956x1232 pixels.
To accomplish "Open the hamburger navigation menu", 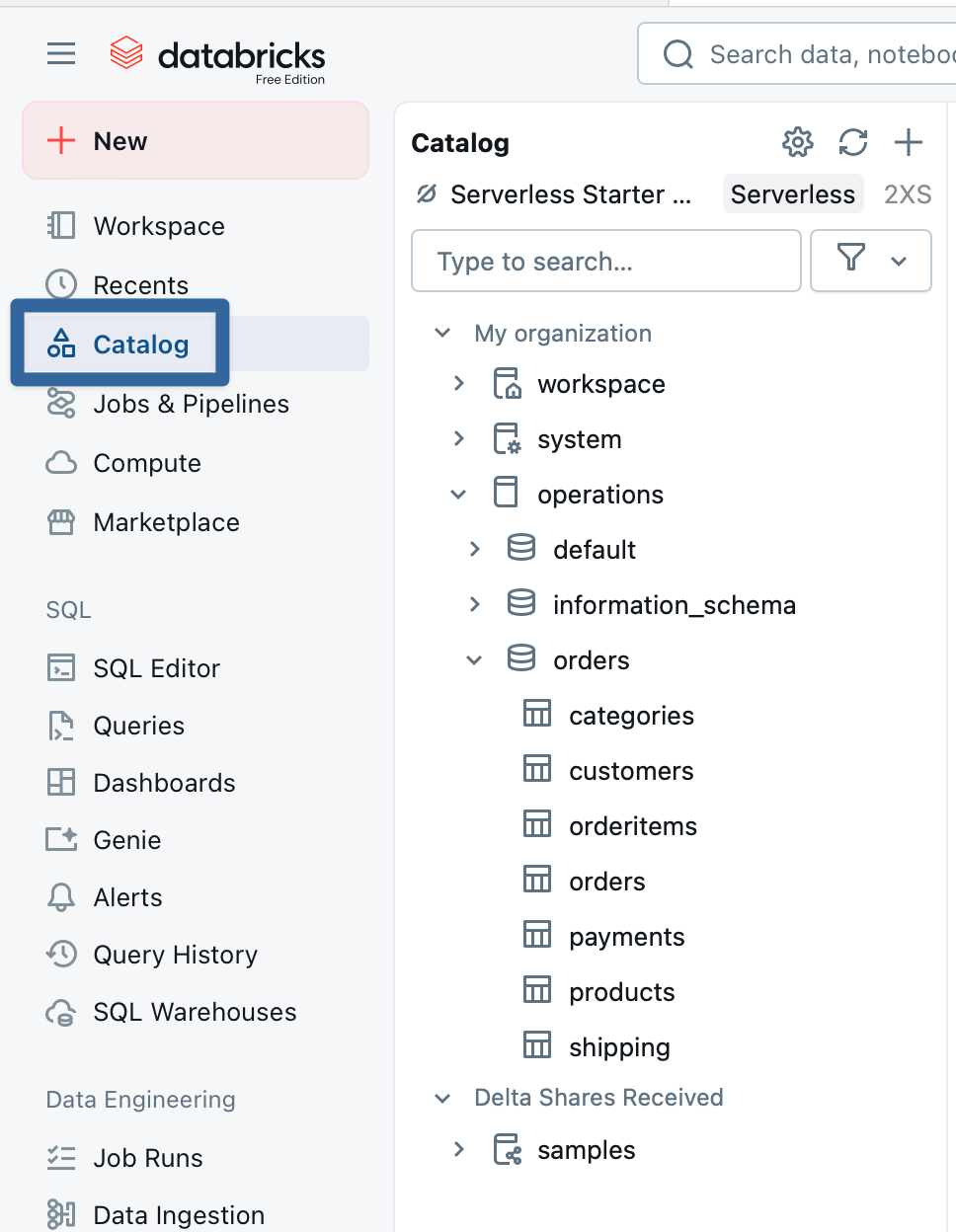I will coord(61,53).
